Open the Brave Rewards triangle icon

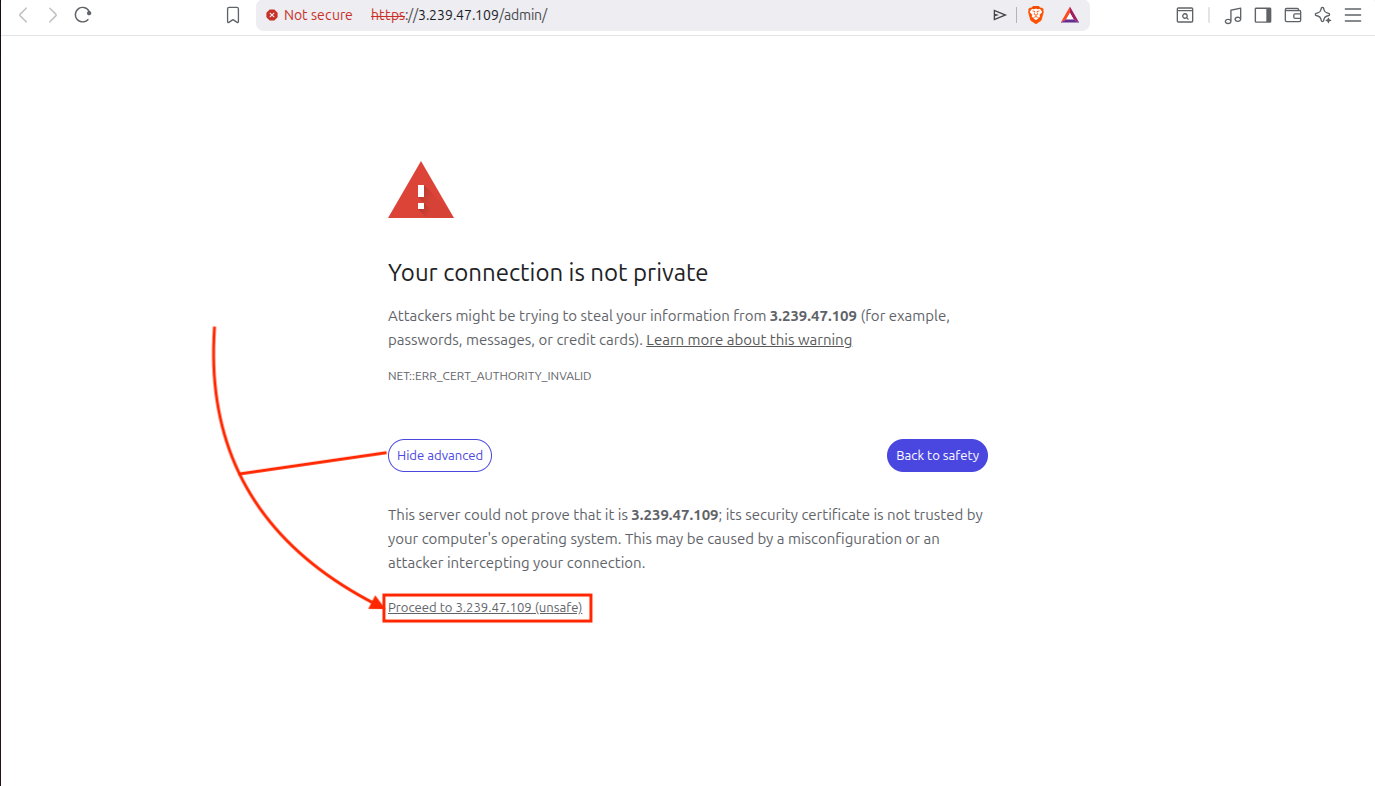(x=1070, y=15)
